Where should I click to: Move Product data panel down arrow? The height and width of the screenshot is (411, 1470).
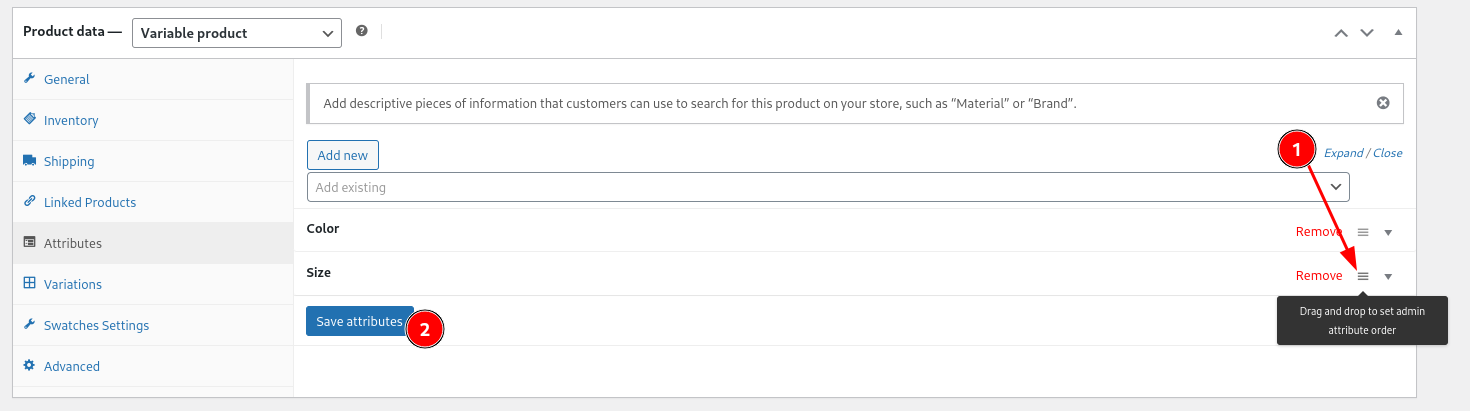pos(1367,33)
